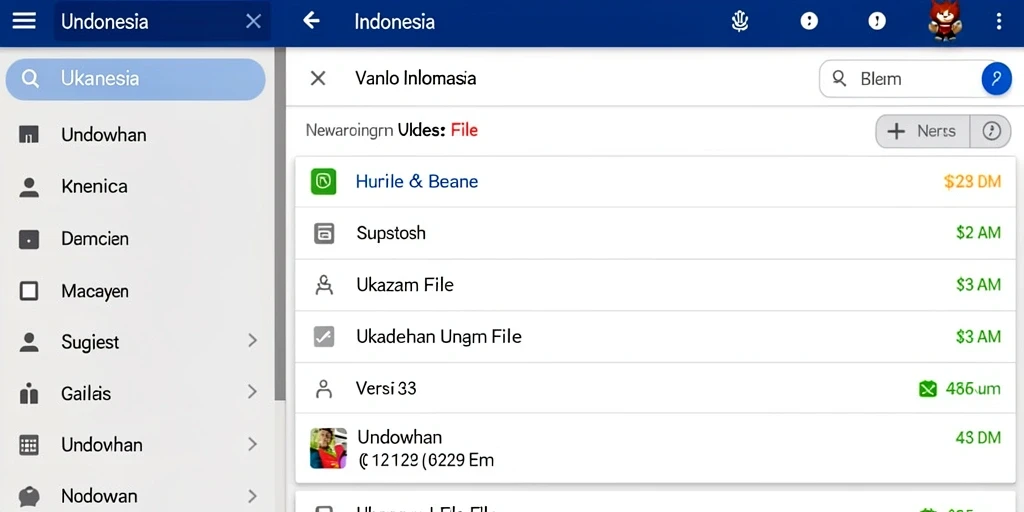Go back using the arrow beside Indonesia
The width and height of the screenshot is (1024, 512).
pos(311,21)
